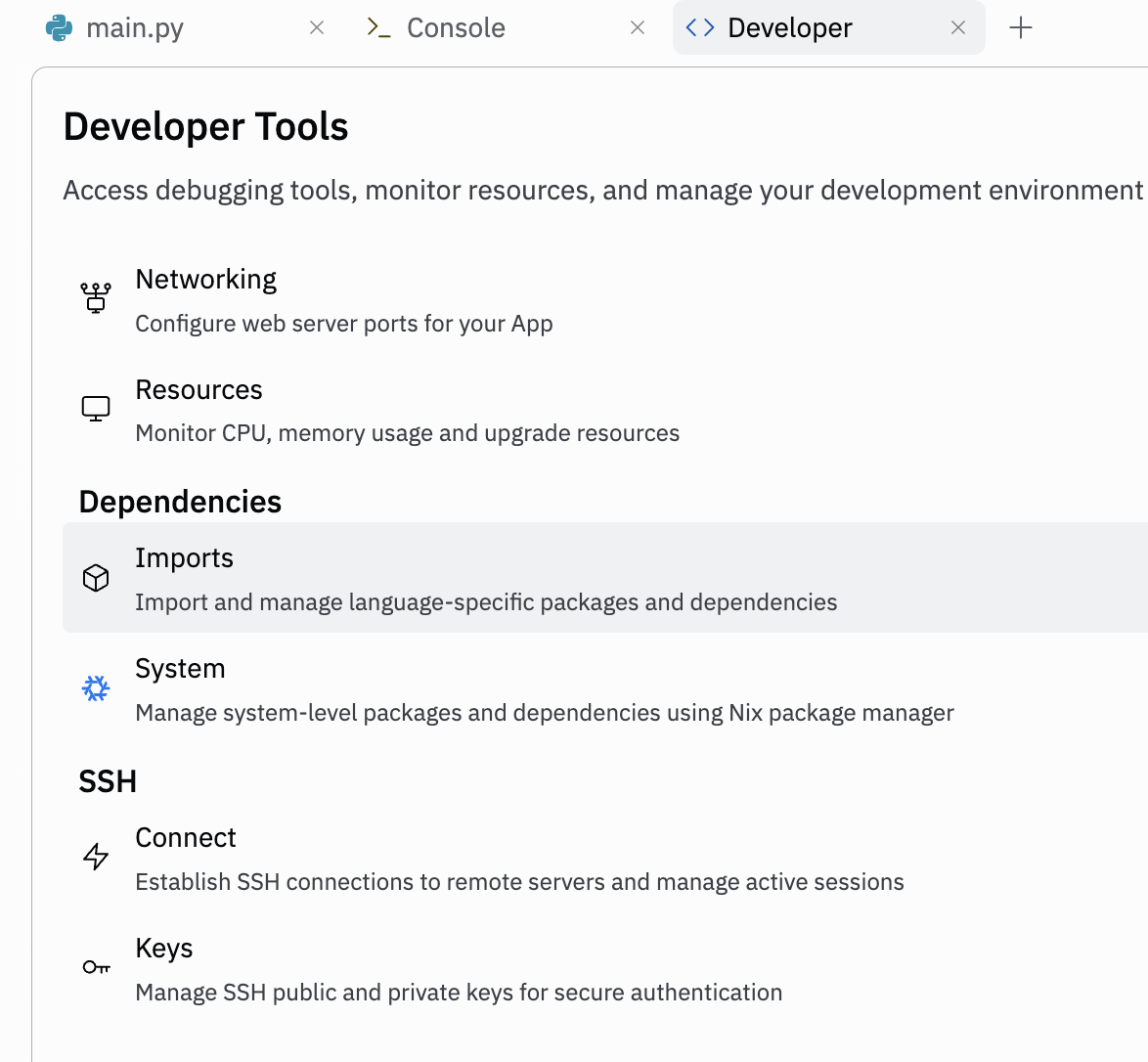Click the Nix snowflake System icon
The width and height of the screenshot is (1148, 1062).
96,688
